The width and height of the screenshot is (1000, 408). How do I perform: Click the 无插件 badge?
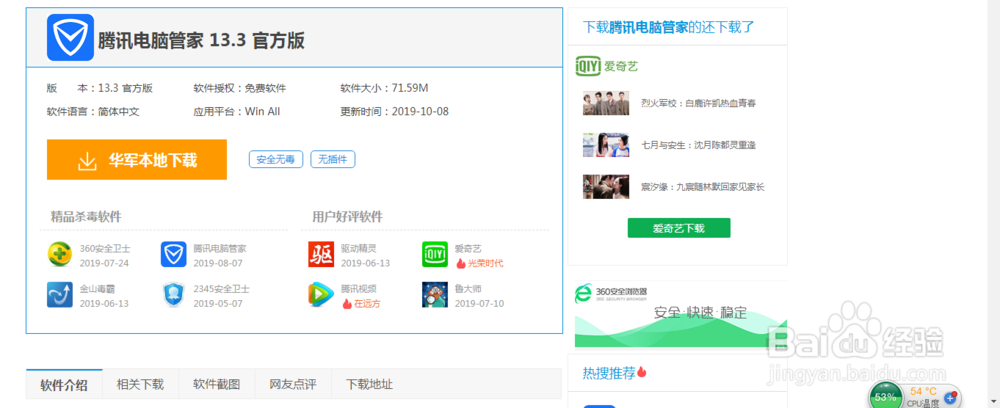tap(332, 159)
